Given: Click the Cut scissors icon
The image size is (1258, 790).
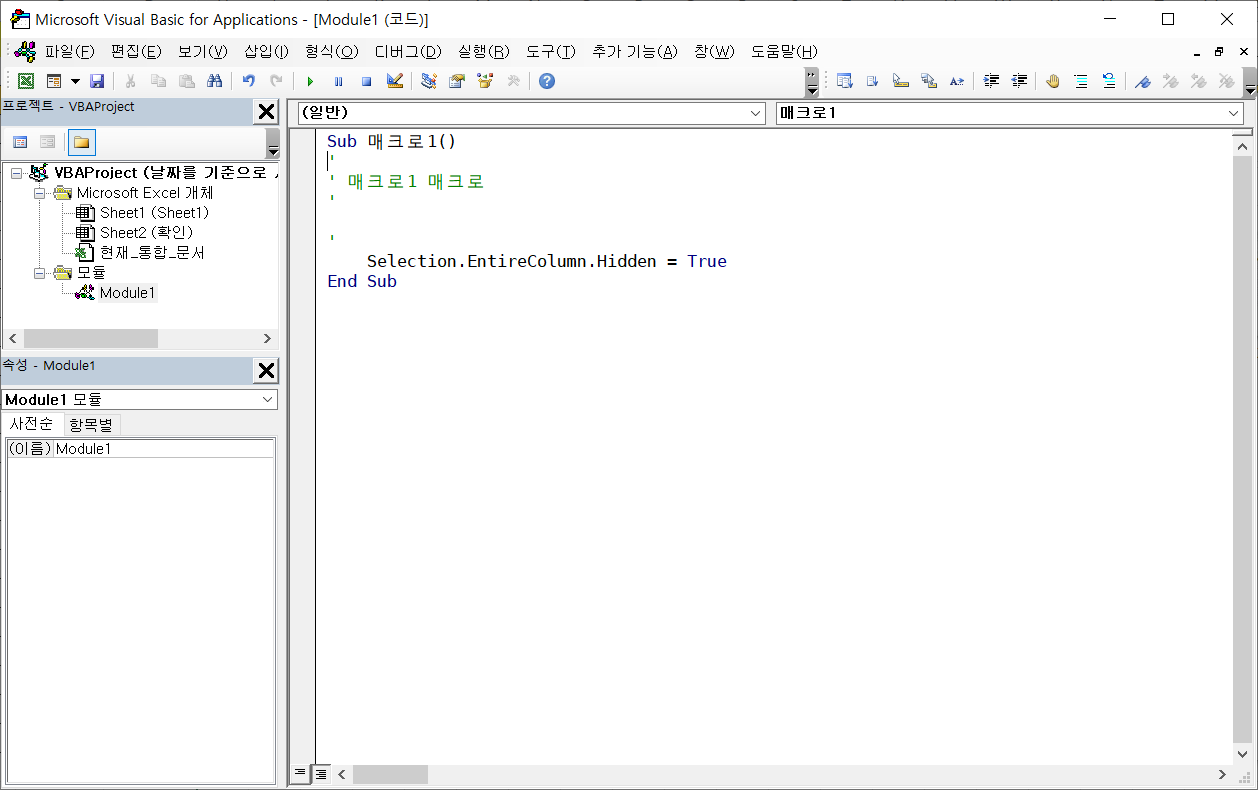Looking at the screenshot, I should tap(131, 81).
